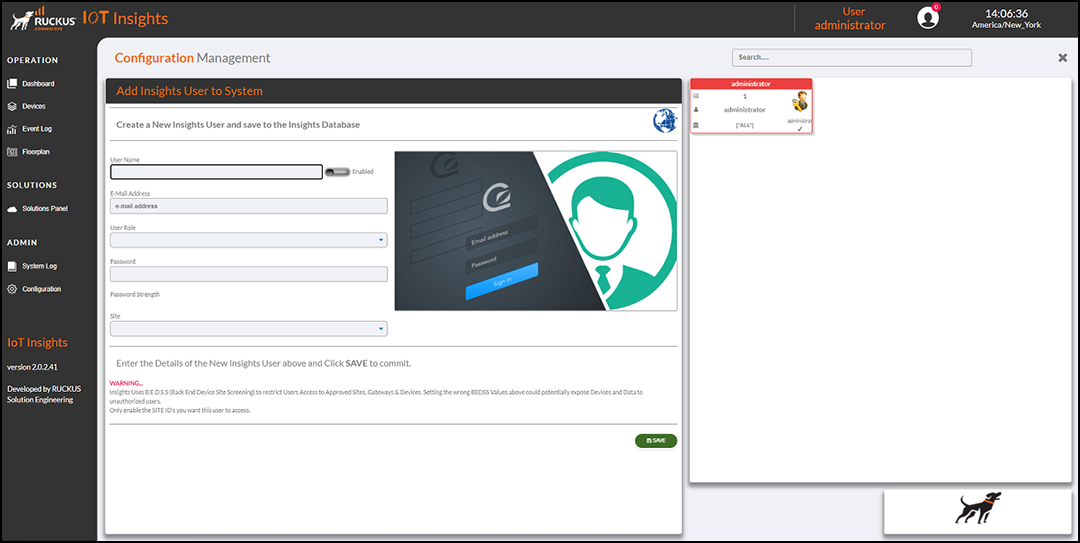Viewport: 1080px width, 543px height.
Task: Toggle the Enabled switch for new user
Action: (x=338, y=172)
